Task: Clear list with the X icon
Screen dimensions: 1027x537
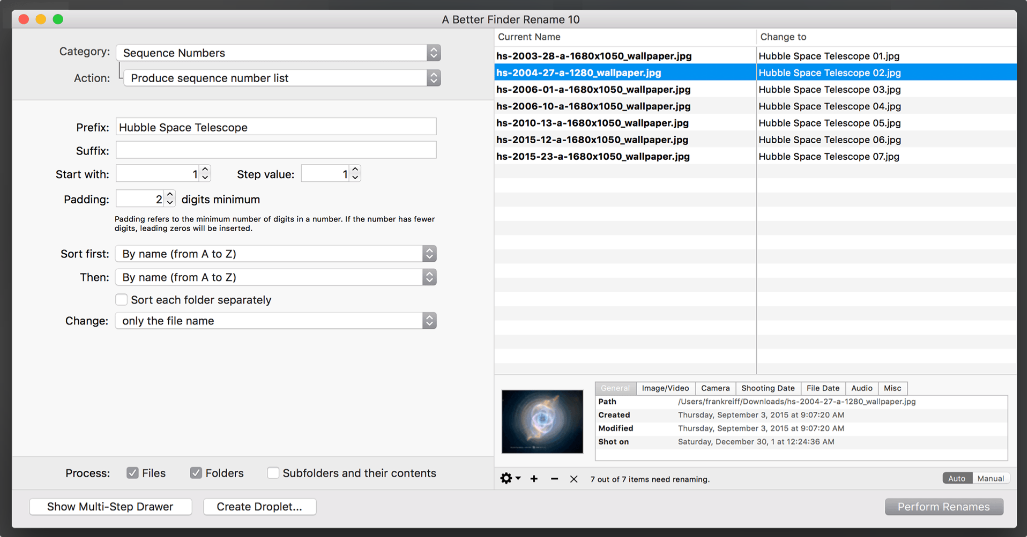Action: (x=574, y=479)
